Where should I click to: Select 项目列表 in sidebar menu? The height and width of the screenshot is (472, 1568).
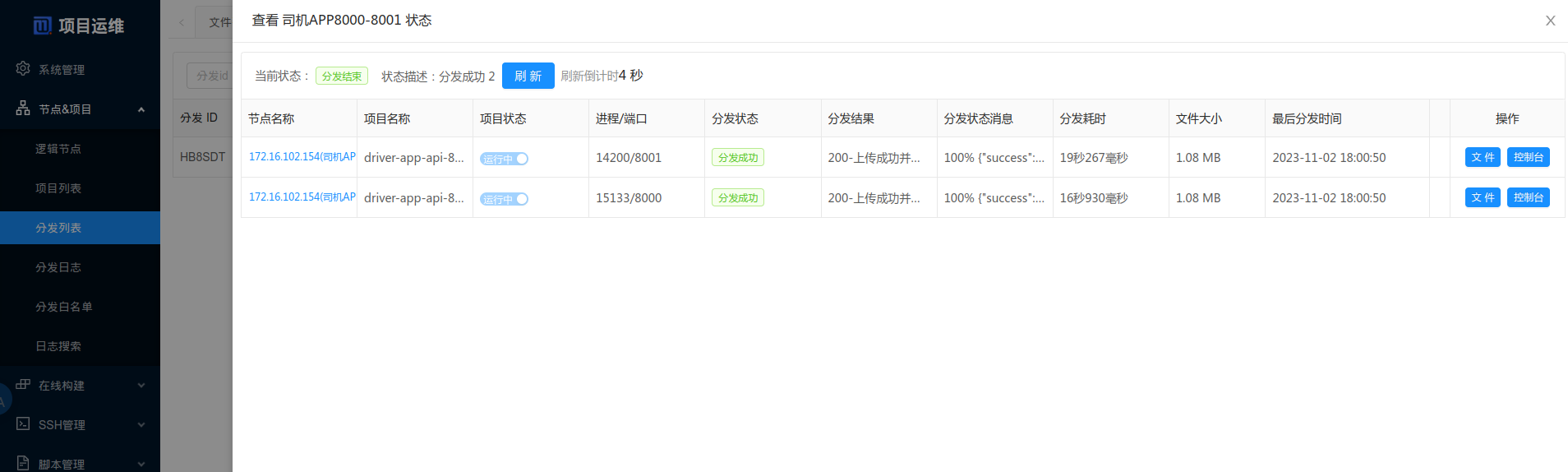[58, 188]
